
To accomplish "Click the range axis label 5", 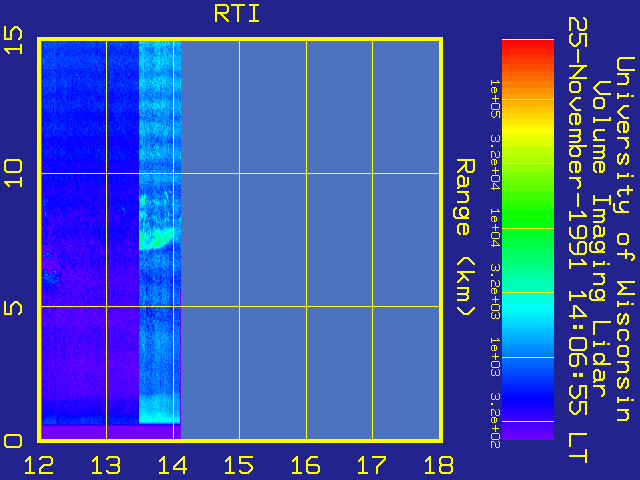I will tap(13, 307).
